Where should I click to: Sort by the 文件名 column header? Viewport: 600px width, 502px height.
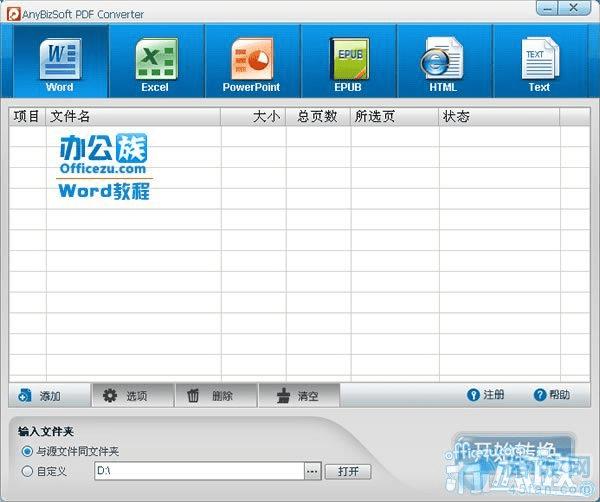133,116
